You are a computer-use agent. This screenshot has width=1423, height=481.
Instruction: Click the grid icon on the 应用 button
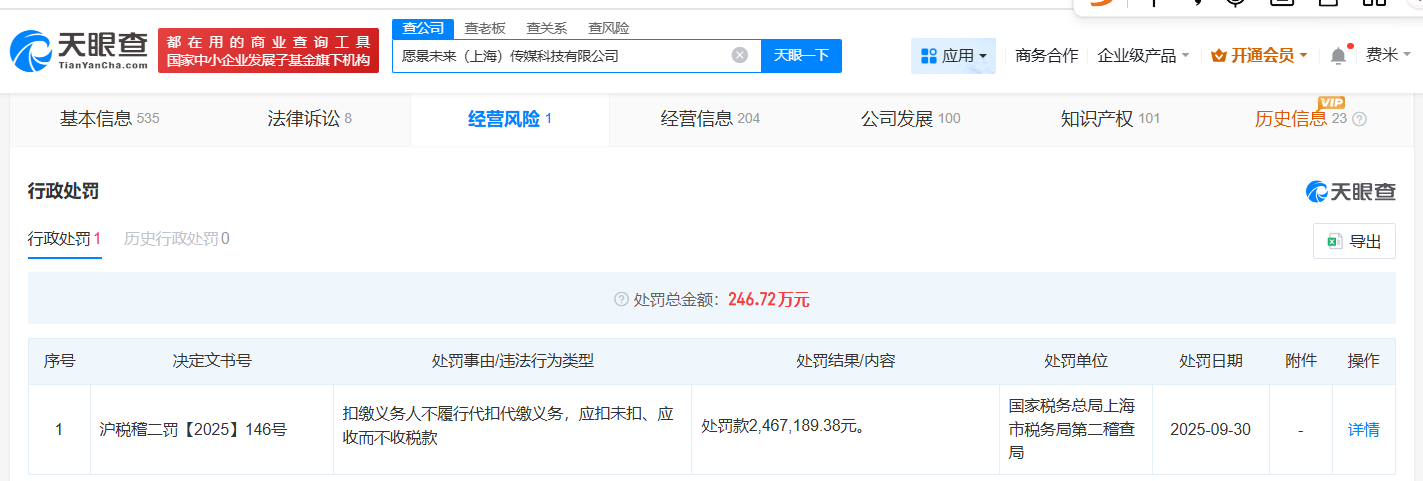point(928,56)
